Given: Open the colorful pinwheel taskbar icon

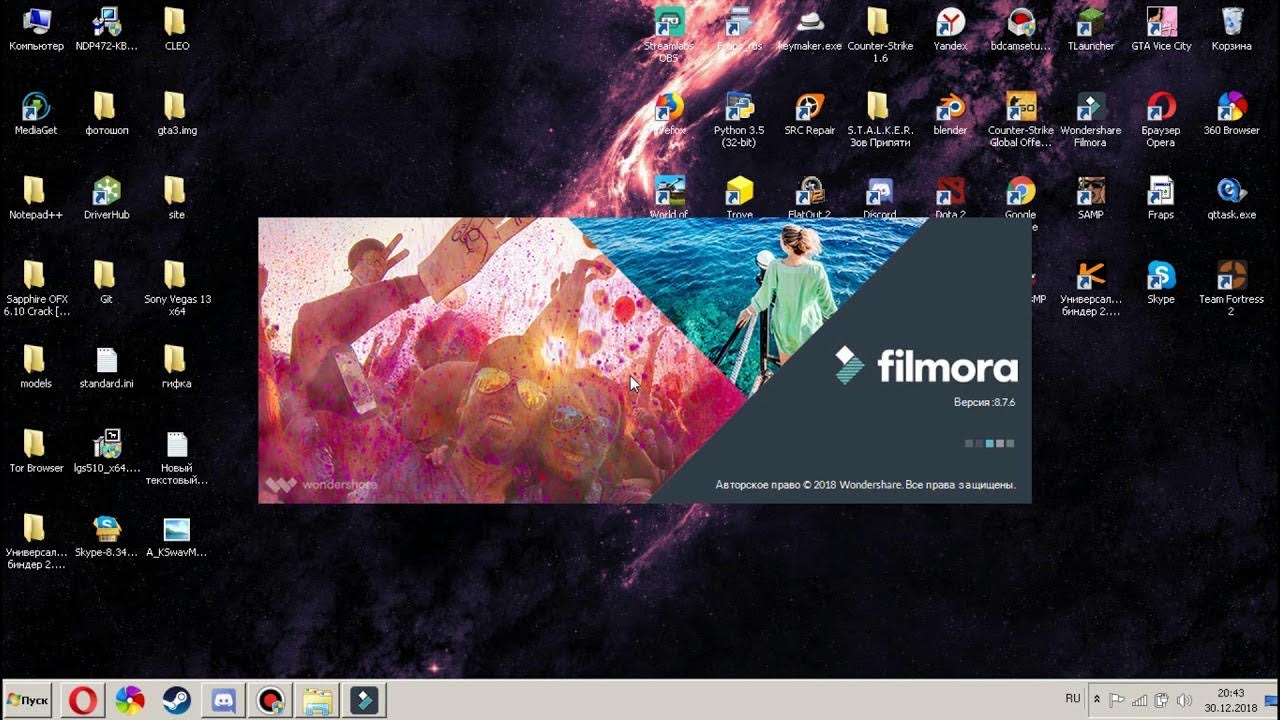Looking at the screenshot, I should (129, 700).
